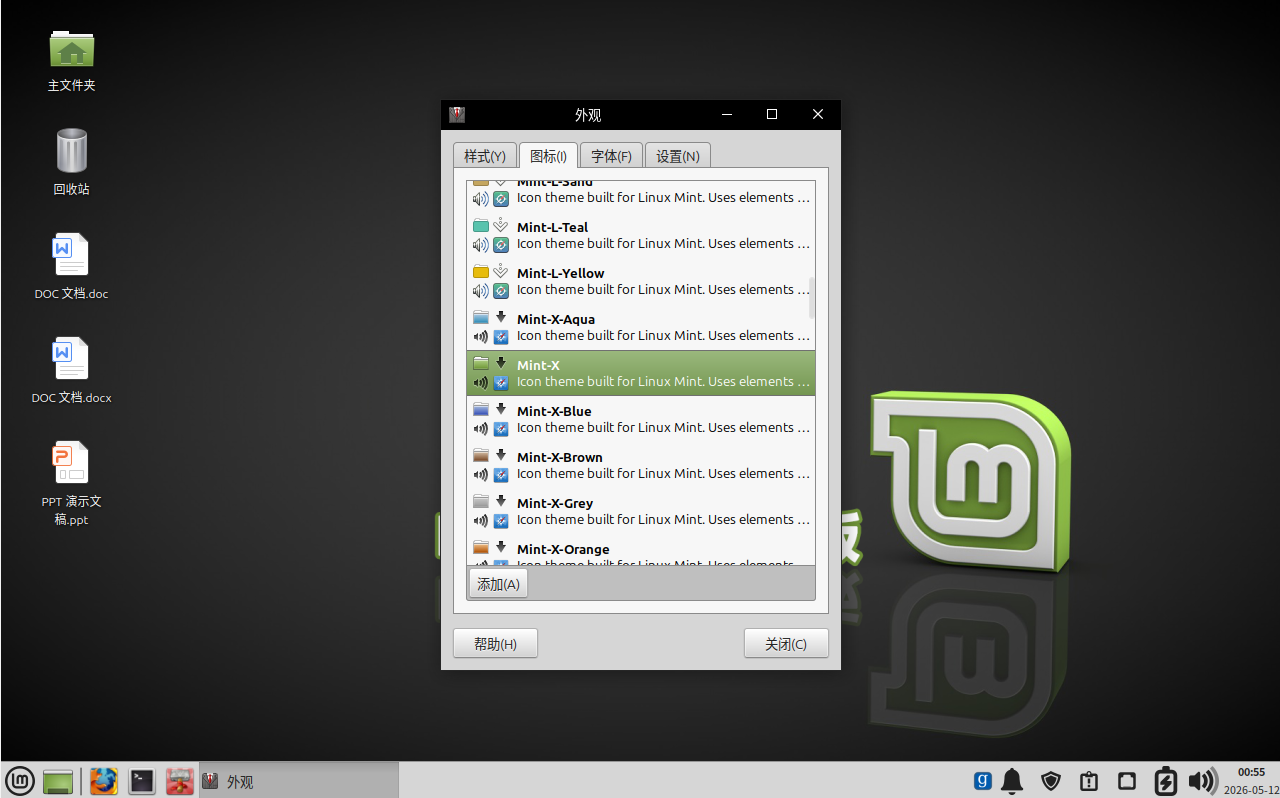Choose the Mint-X-Blue icon theme
Screen dimensions: 1280x798
point(641,419)
